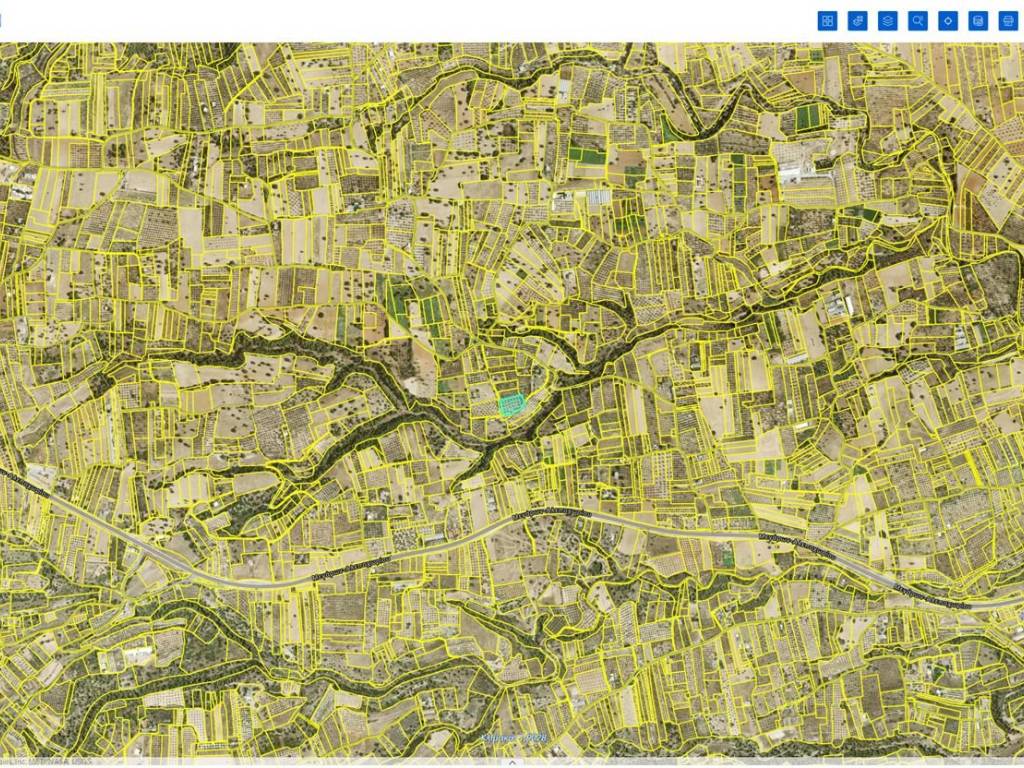The width and height of the screenshot is (1024, 768).
Task: Open the magnifier search tool
Action: [x=918, y=21]
